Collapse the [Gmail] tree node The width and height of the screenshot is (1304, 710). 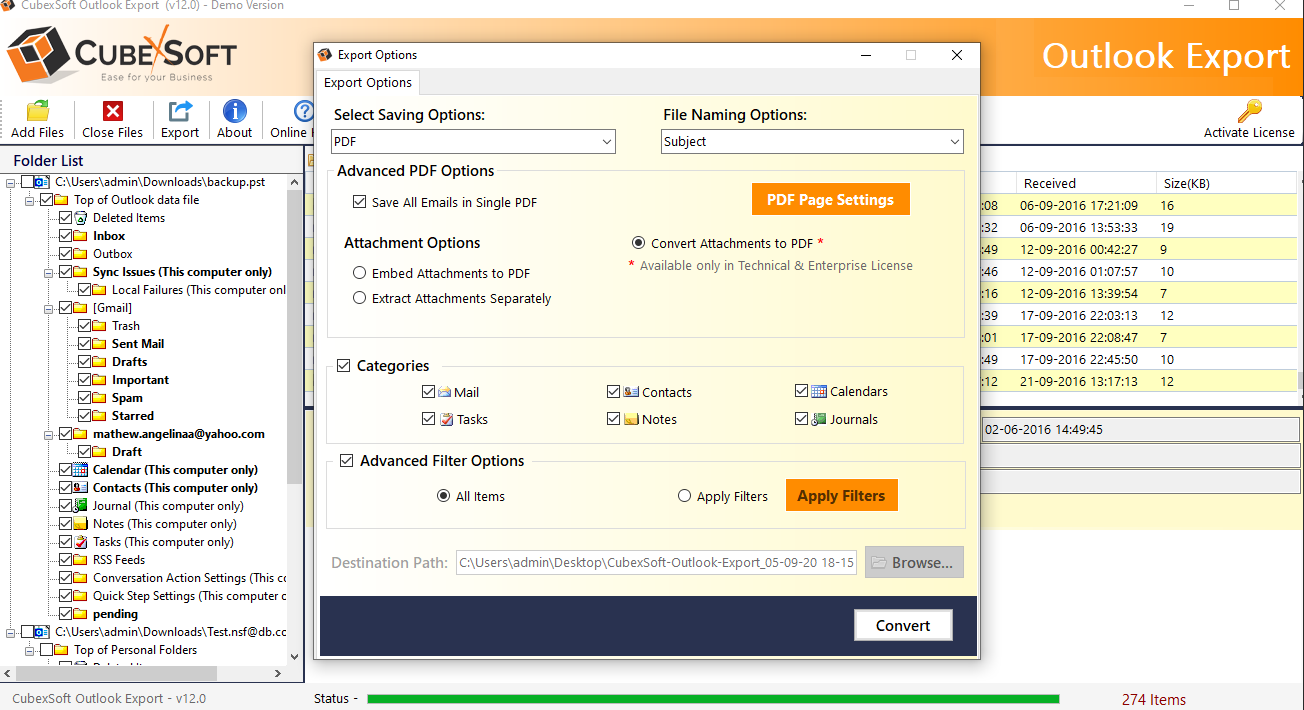[49, 308]
